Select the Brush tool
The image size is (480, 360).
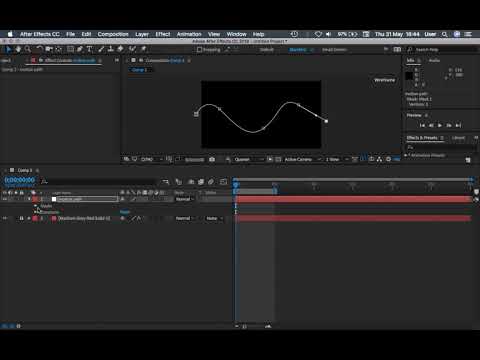pos(101,49)
